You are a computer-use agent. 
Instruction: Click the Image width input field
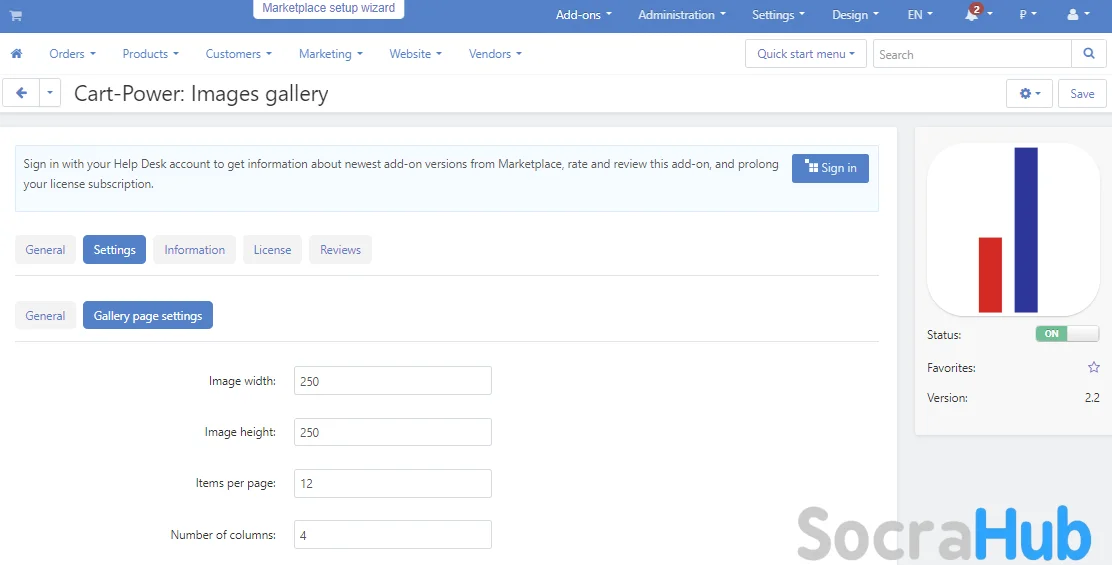(392, 381)
